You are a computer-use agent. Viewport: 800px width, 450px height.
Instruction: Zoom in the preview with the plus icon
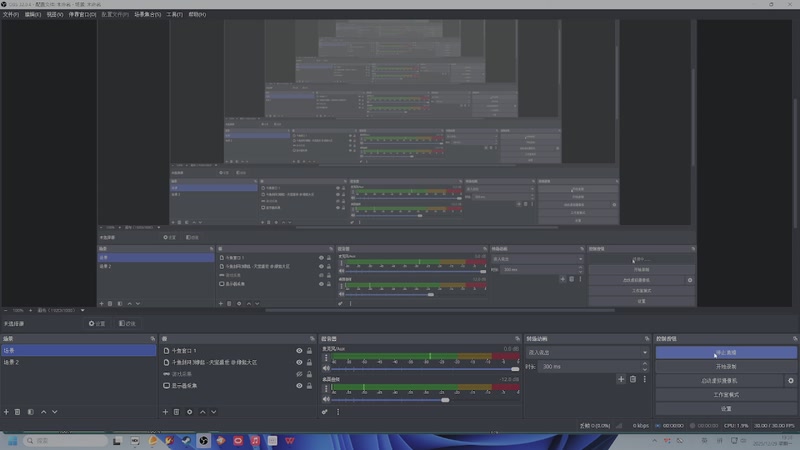pyautogui.click(x=30, y=310)
